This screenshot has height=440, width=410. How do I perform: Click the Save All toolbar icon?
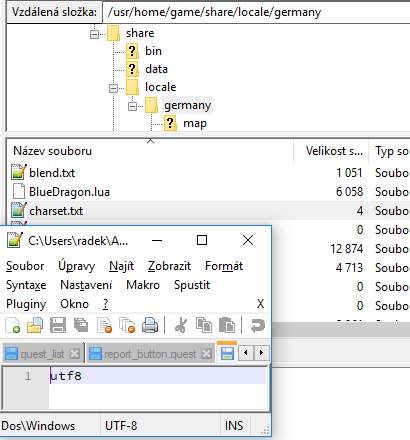tap(81, 325)
